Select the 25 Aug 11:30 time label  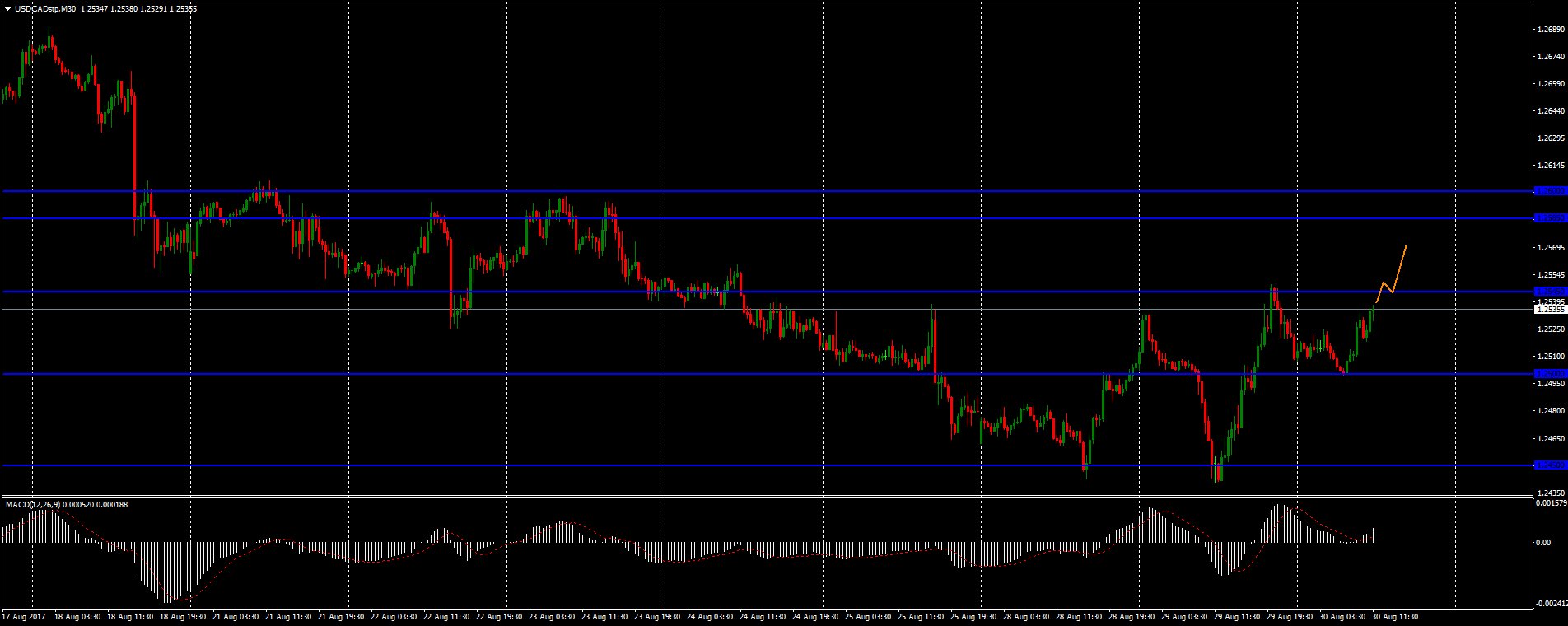pos(920,616)
